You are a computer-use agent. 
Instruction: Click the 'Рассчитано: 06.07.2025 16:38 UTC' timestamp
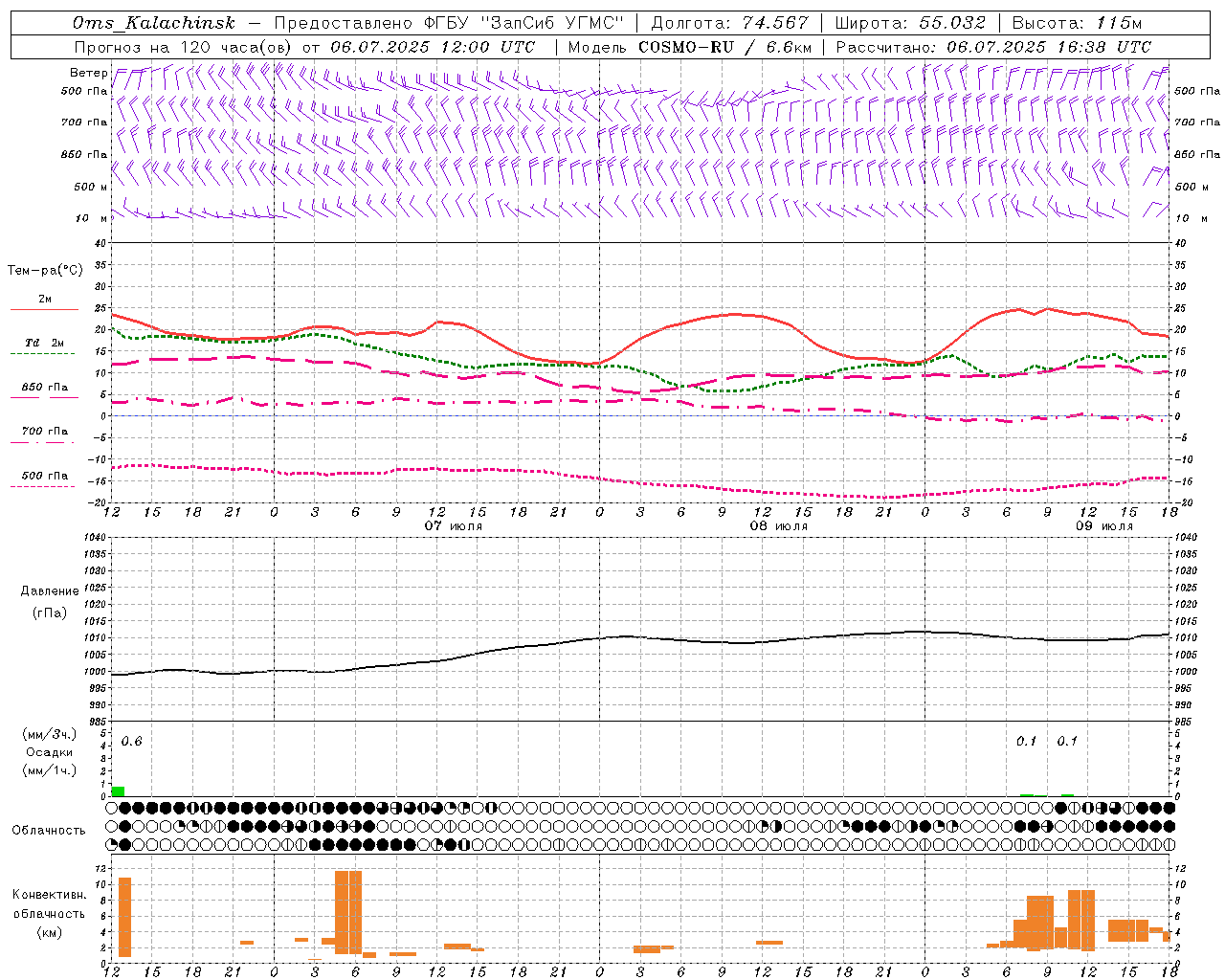[993, 47]
